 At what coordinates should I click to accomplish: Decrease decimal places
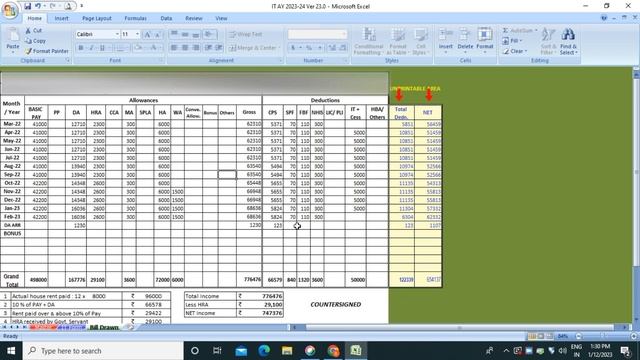tap(343, 48)
